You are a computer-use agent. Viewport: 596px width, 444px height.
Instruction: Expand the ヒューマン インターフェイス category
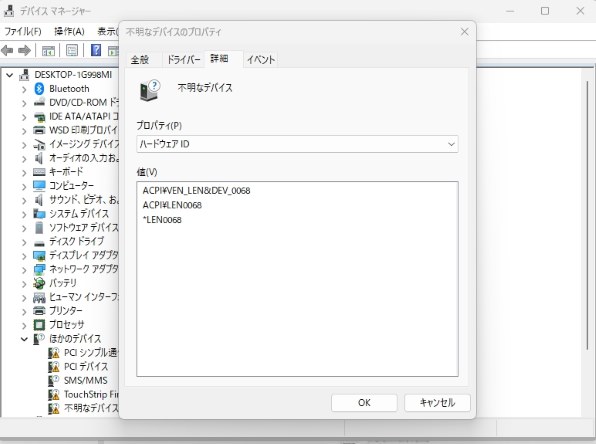(24, 298)
